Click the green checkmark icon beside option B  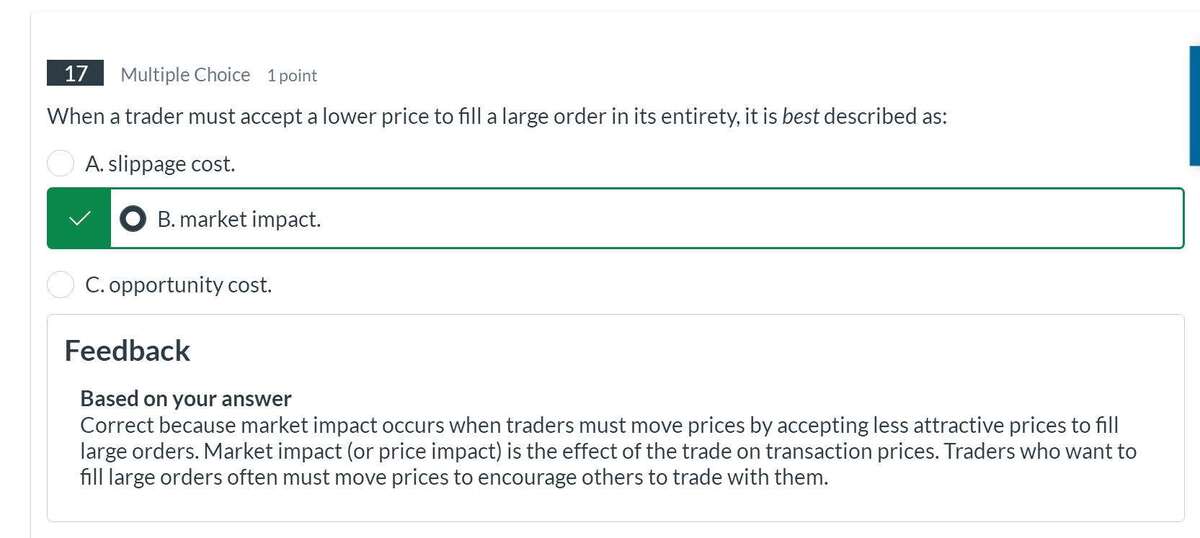click(79, 218)
